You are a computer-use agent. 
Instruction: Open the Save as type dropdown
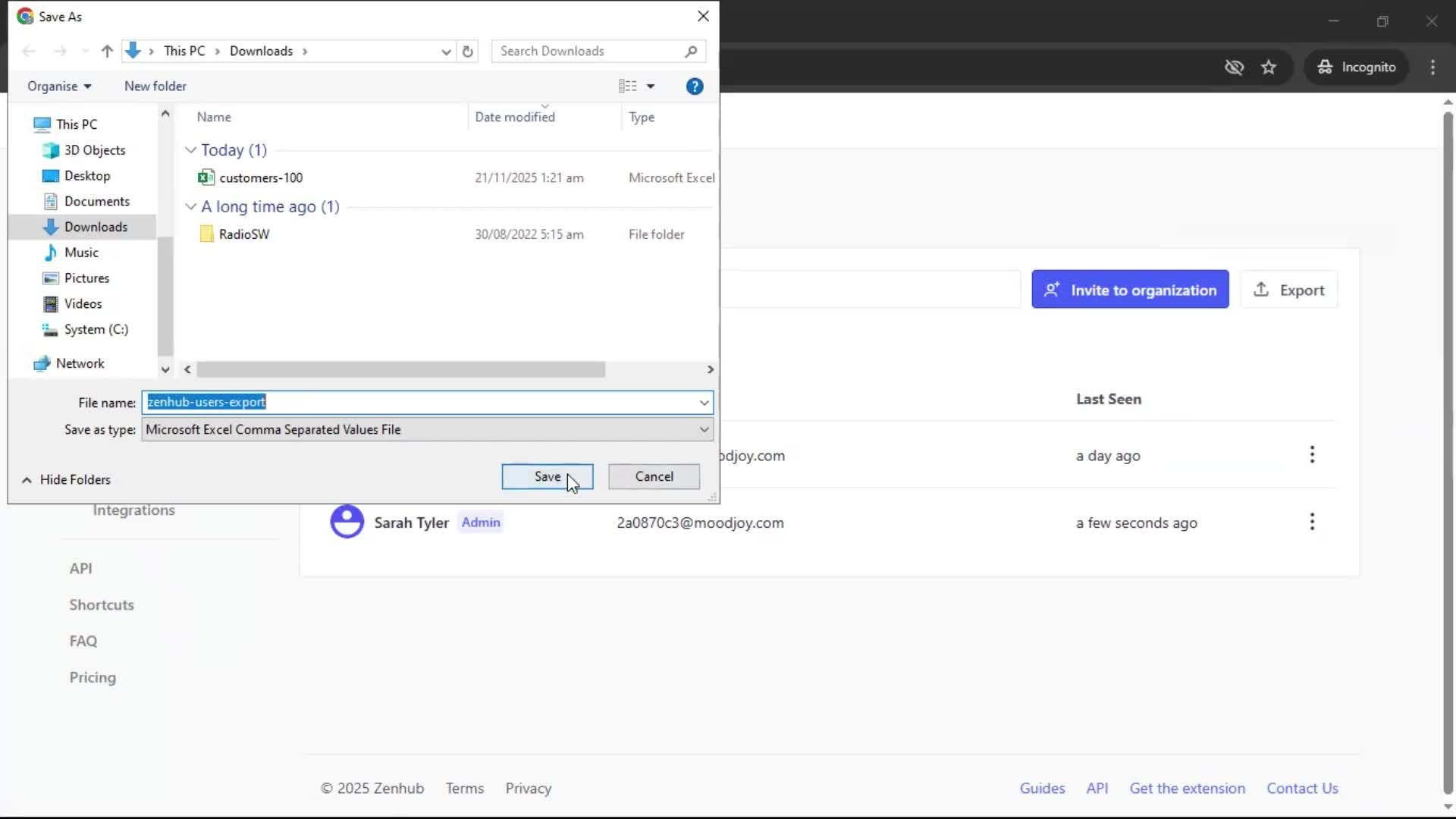click(704, 429)
